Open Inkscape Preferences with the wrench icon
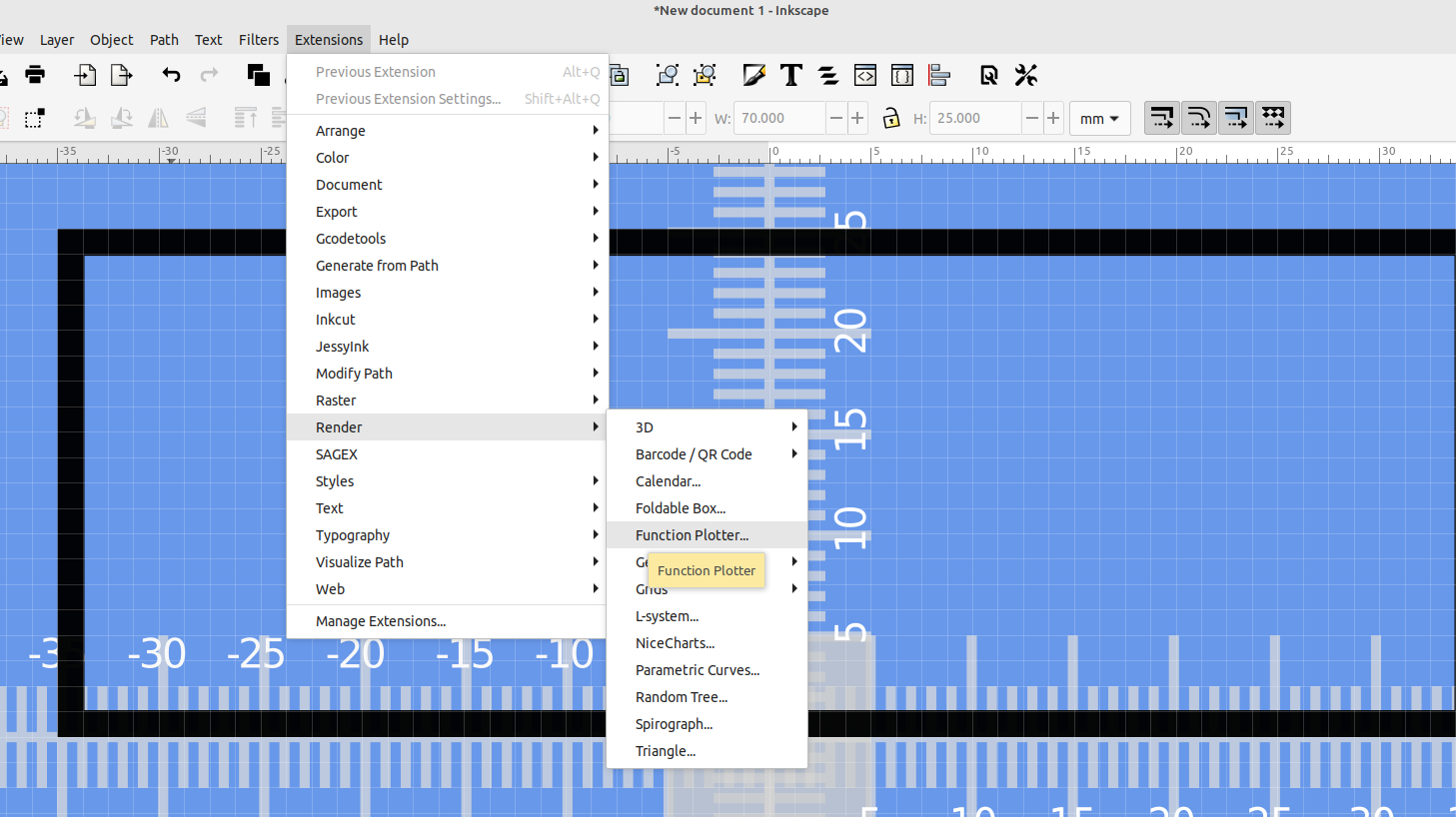The width and height of the screenshot is (1456, 817). 1025,75
